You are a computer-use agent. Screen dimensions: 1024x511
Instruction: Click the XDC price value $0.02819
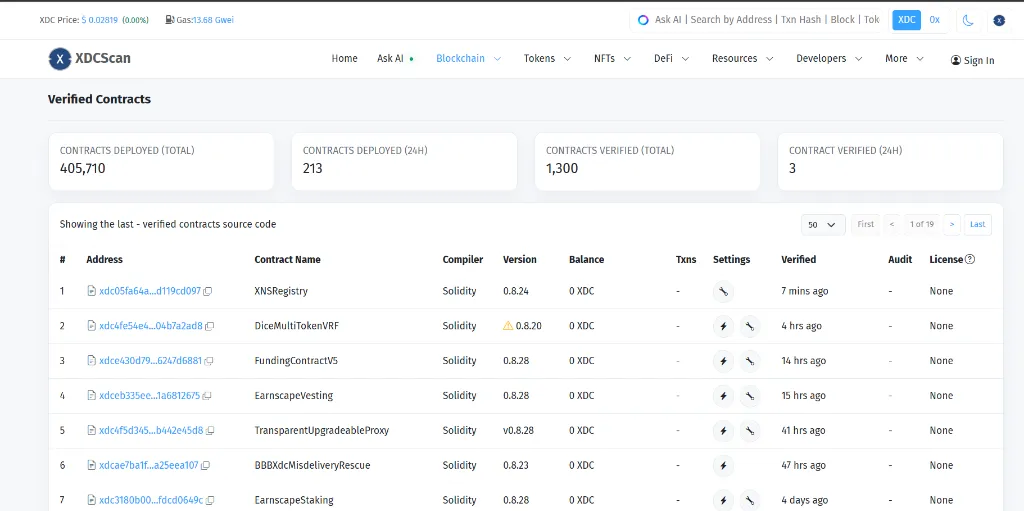(99, 20)
